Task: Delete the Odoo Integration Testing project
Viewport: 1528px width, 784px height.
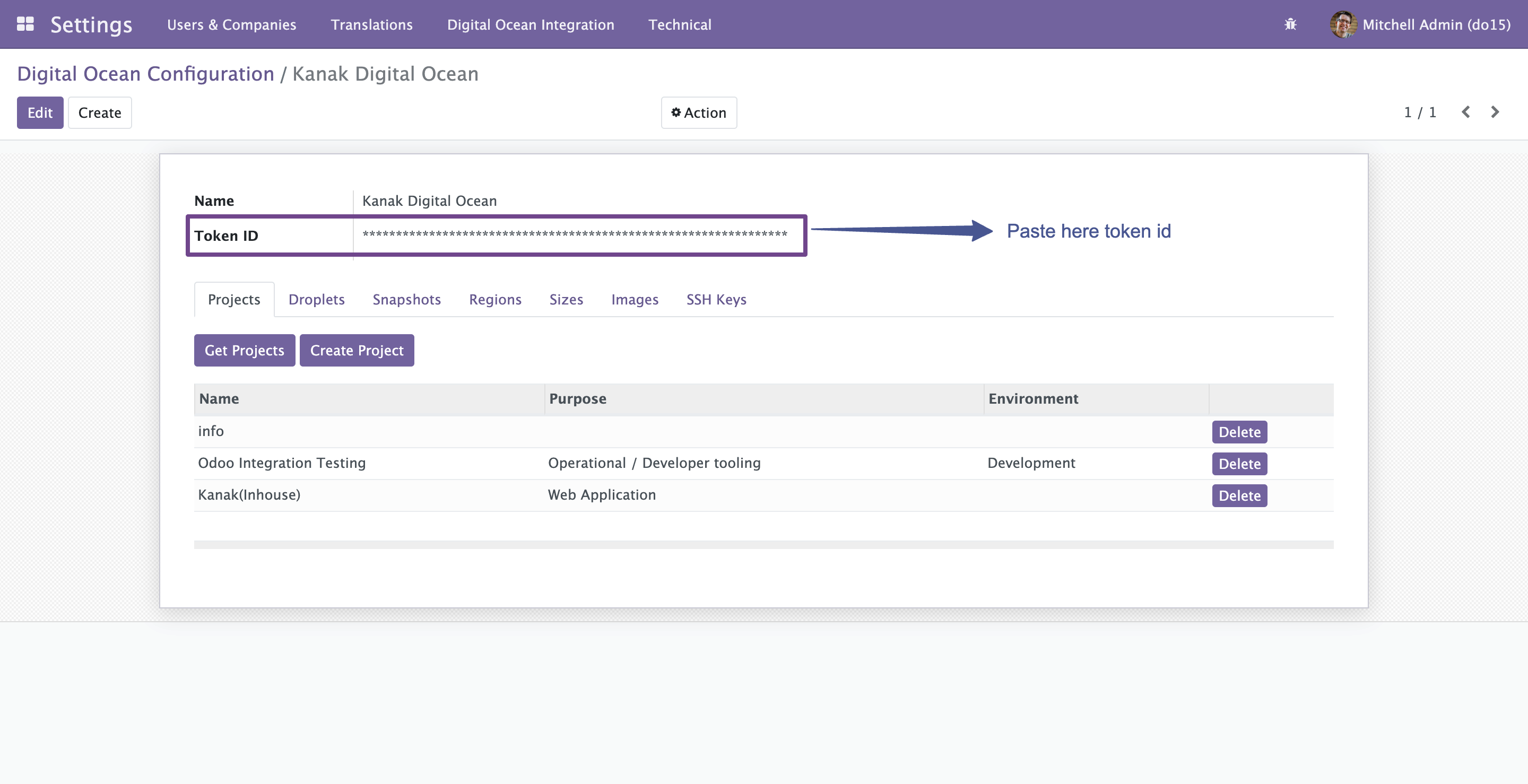Action: 1239,464
